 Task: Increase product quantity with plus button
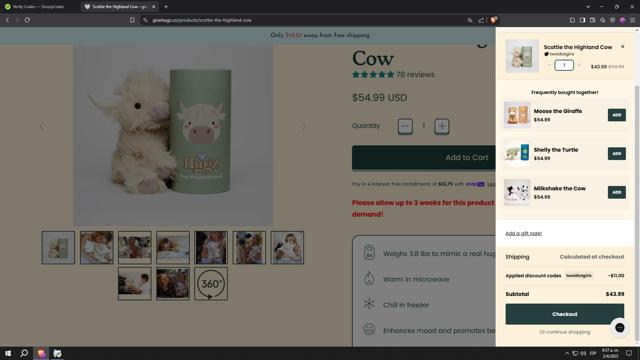click(x=442, y=126)
